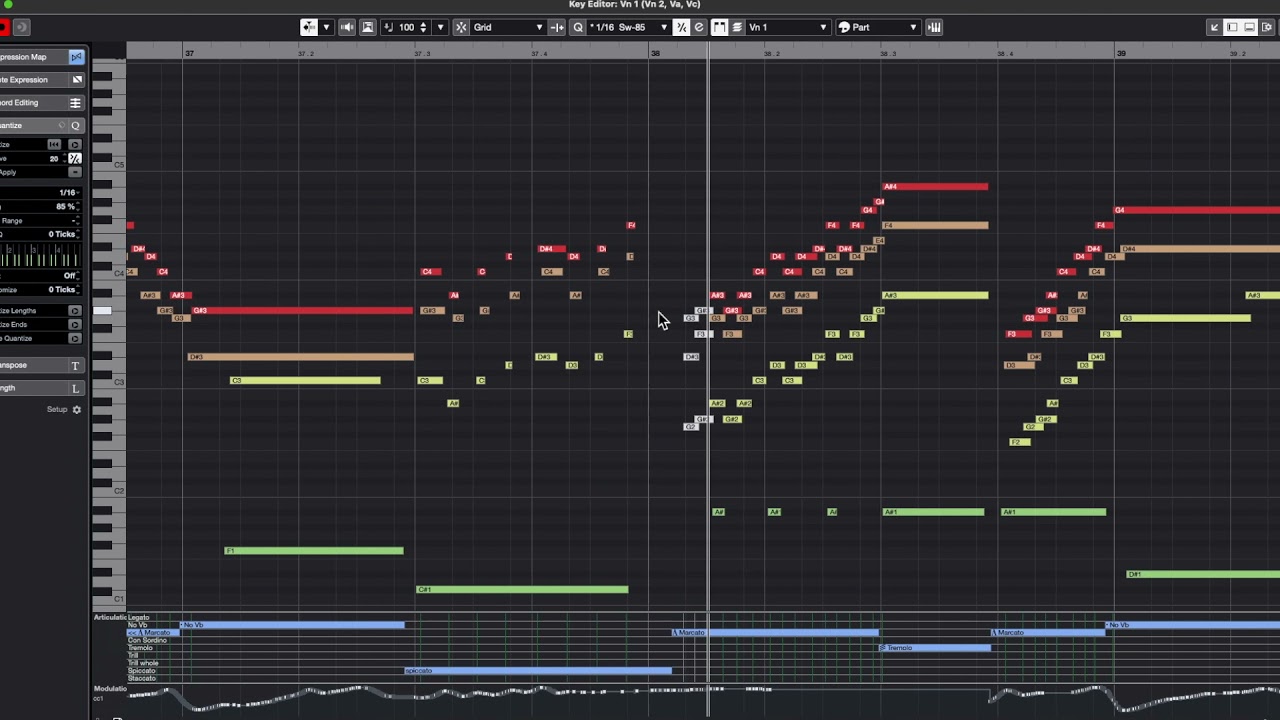The image size is (1280, 720).
Task: Expand the Quantize section header
Action: (42, 126)
